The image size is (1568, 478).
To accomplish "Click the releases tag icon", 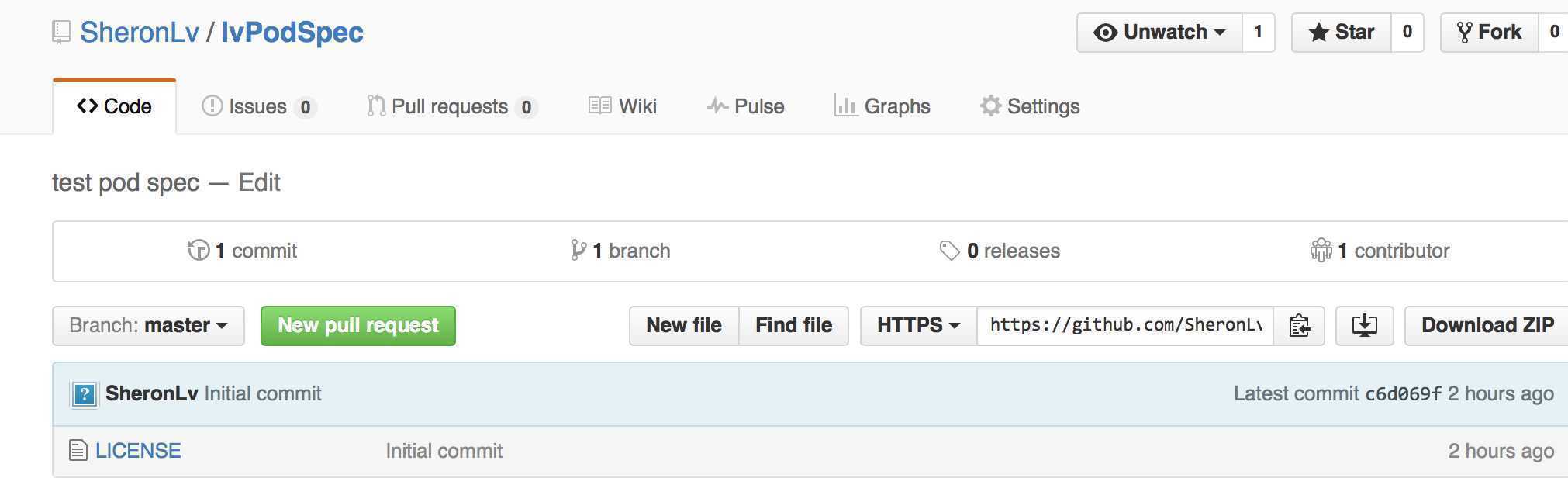I will click(949, 251).
